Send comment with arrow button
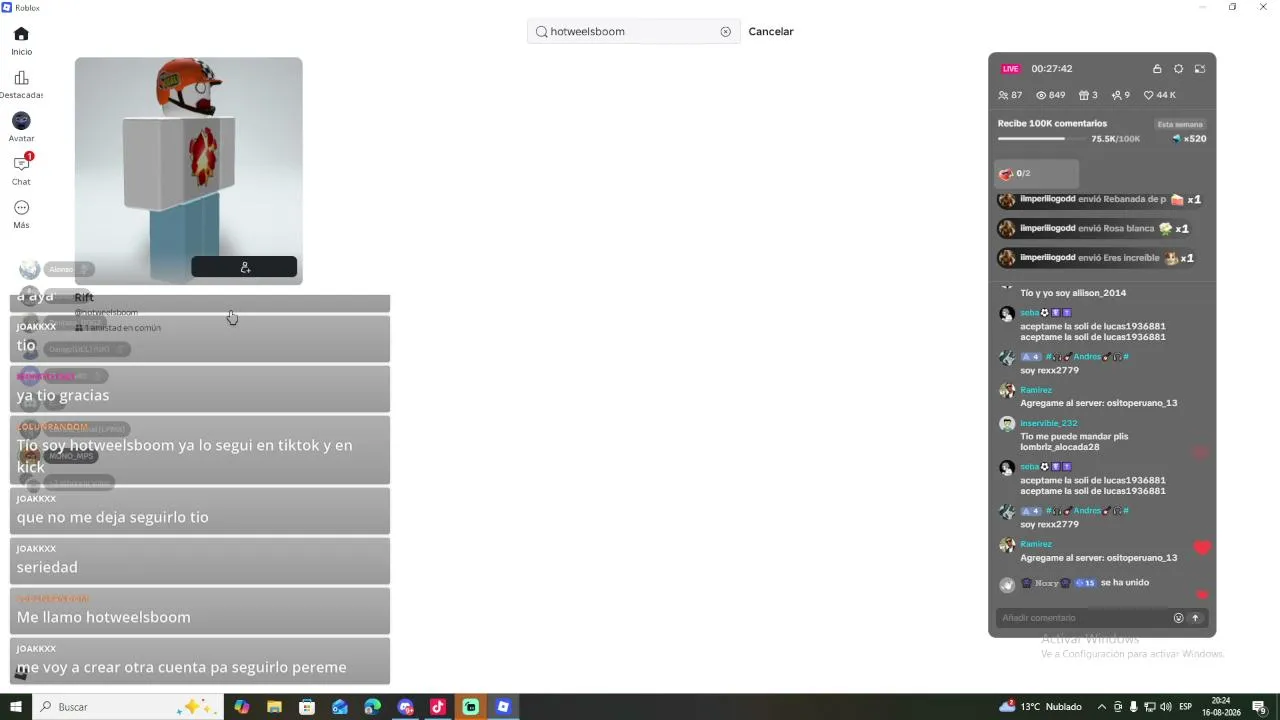The image size is (1280, 720). 1195,618
